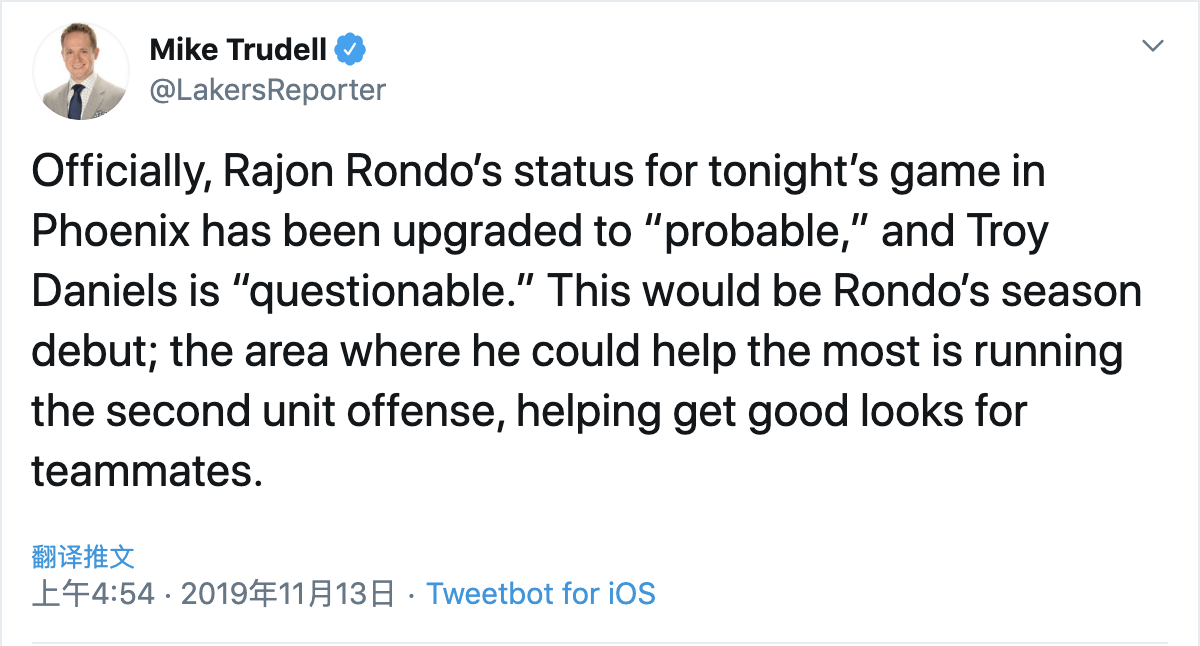Open Mike Trudell's profile photo avatar
This screenshot has width=1200, height=646.
coord(81,71)
